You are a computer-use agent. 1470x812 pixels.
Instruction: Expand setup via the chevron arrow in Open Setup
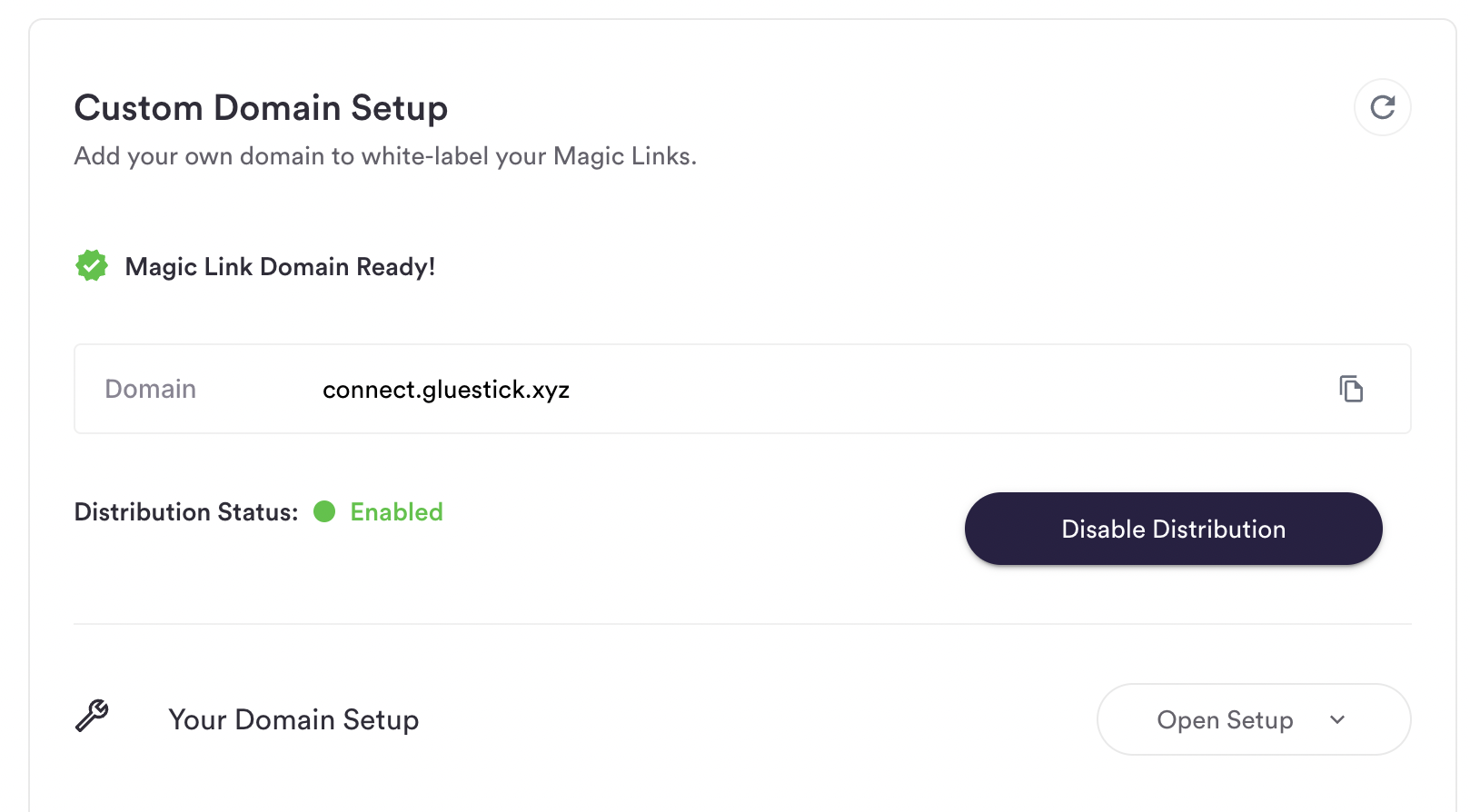1337,719
